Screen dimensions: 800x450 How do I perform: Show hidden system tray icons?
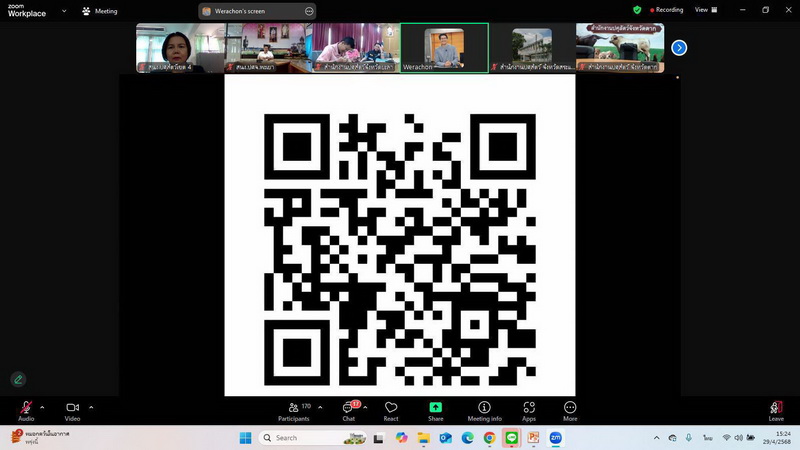(x=657, y=438)
